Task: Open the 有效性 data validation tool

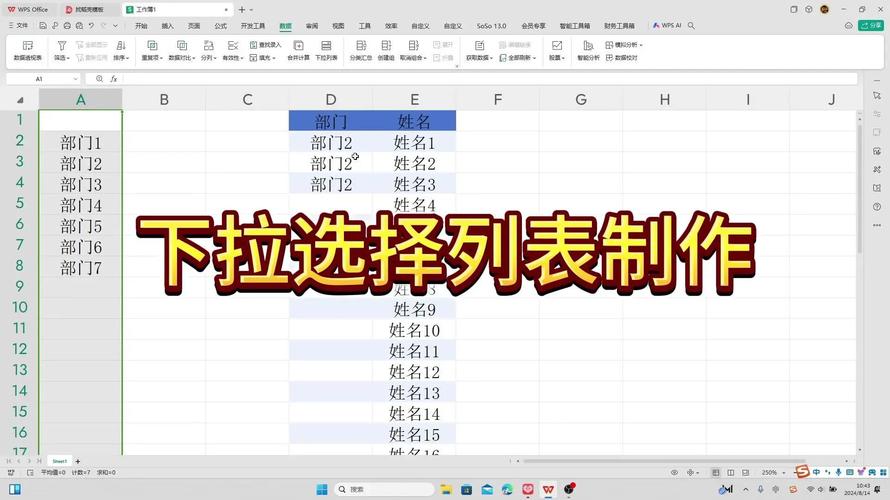Action: pos(232,51)
